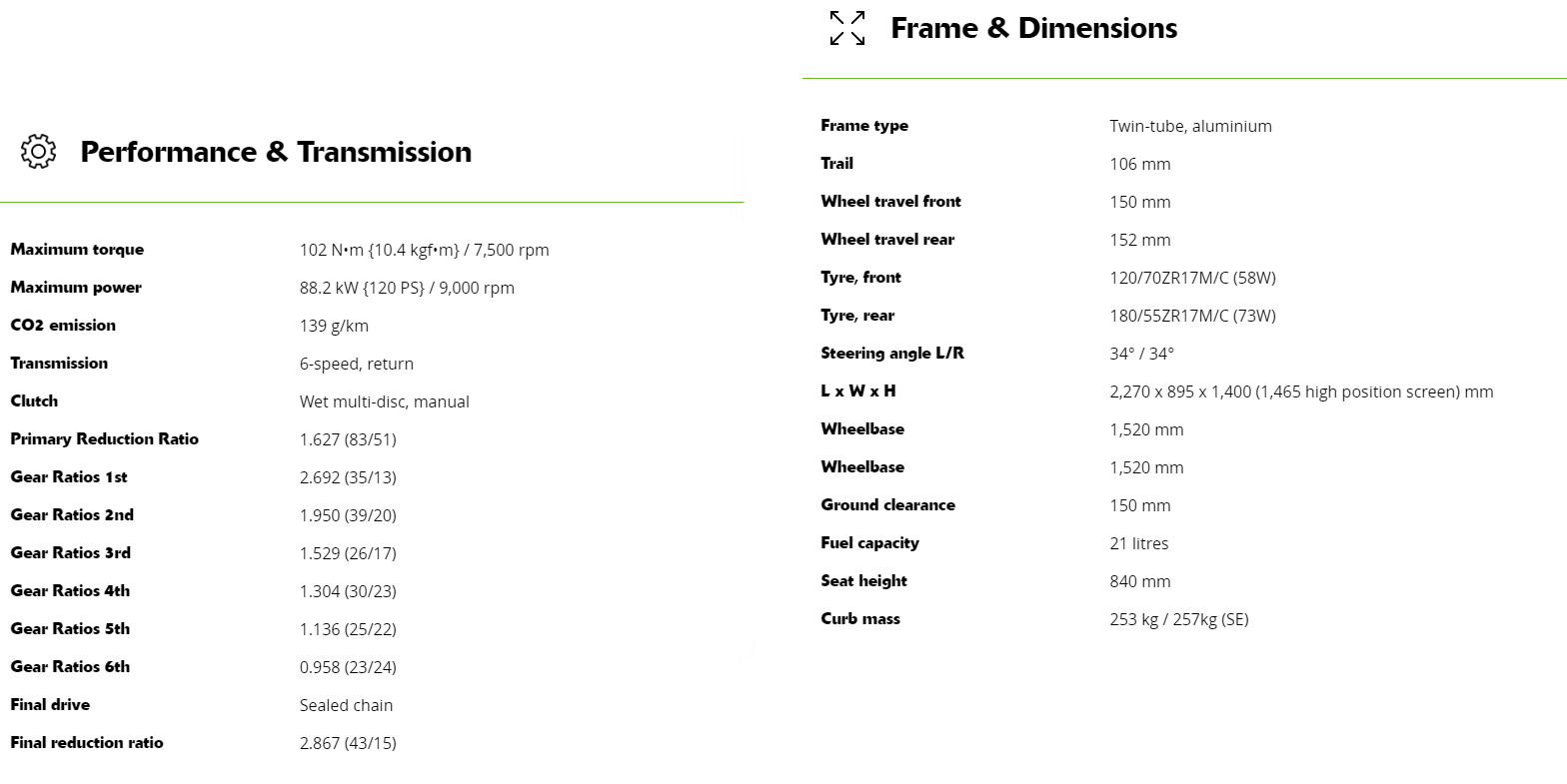Screen dimensions: 1567x784
Task: Click the Primary Reduction Ratio label
Action: pyautogui.click(x=104, y=439)
